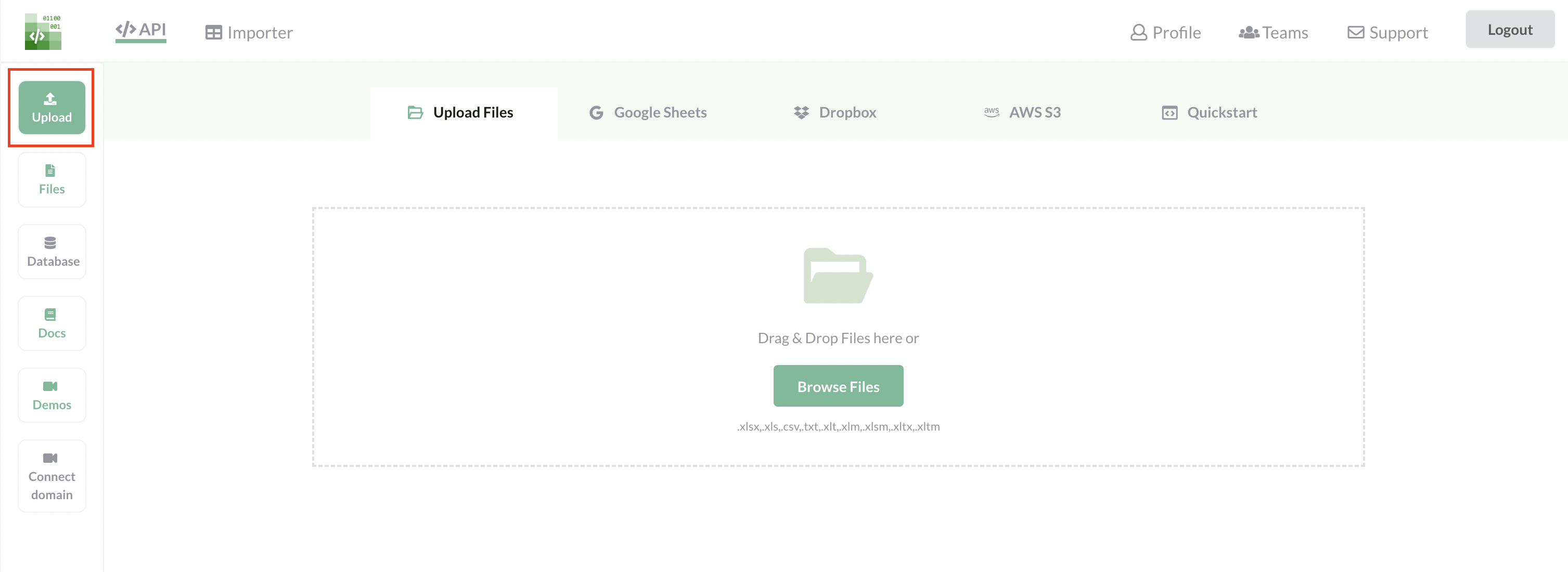Open the Files sidebar icon
The height and width of the screenshot is (572, 1568).
click(x=52, y=179)
